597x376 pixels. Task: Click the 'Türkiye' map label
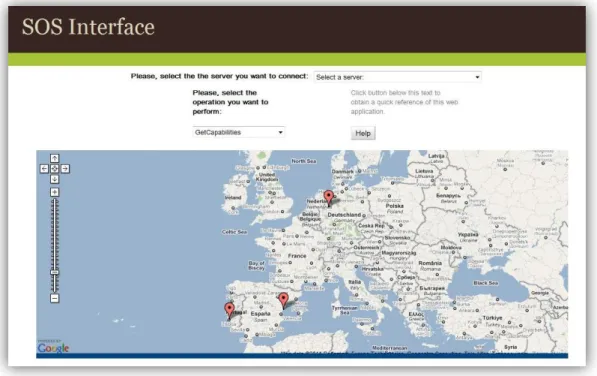(492, 317)
